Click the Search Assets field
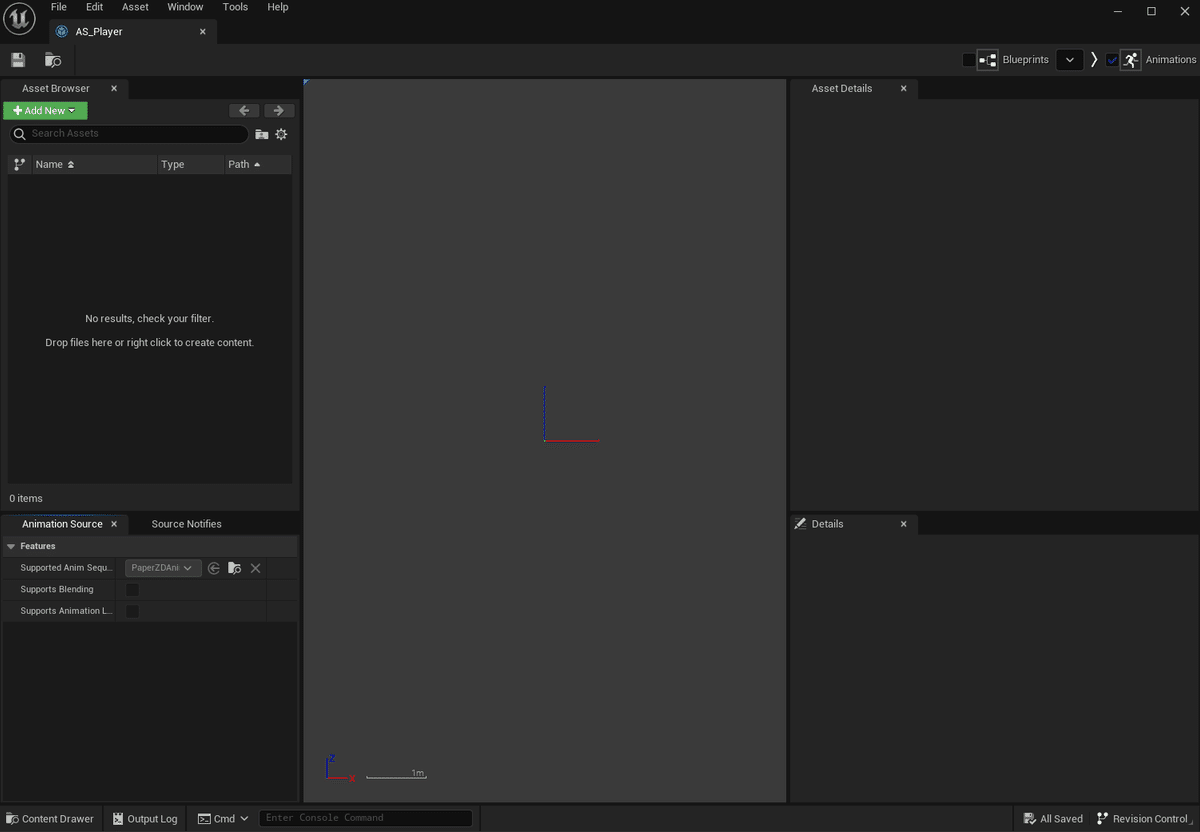This screenshot has width=1200, height=832. [128, 133]
